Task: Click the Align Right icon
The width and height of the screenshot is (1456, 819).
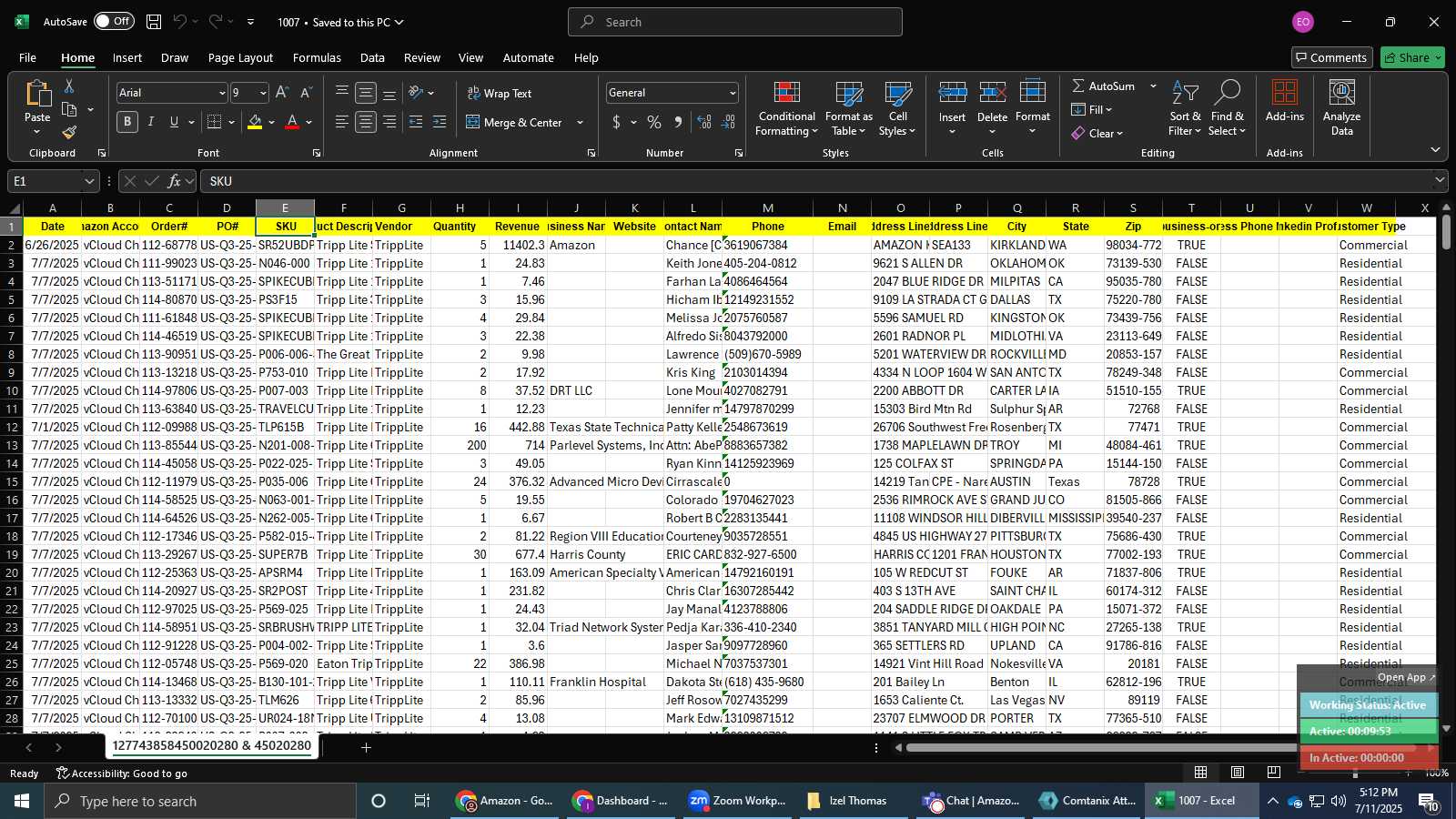Action: pos(389,122)
